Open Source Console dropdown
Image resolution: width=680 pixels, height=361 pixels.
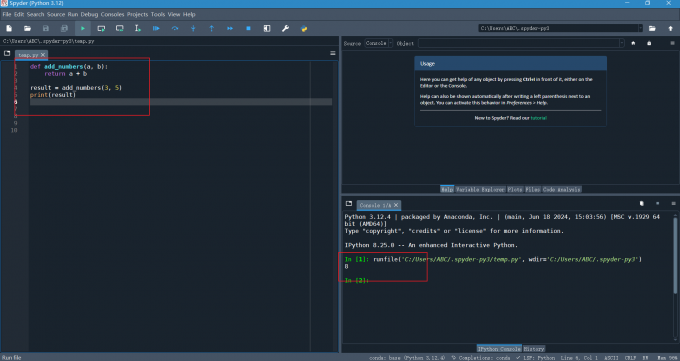(379, 43)
